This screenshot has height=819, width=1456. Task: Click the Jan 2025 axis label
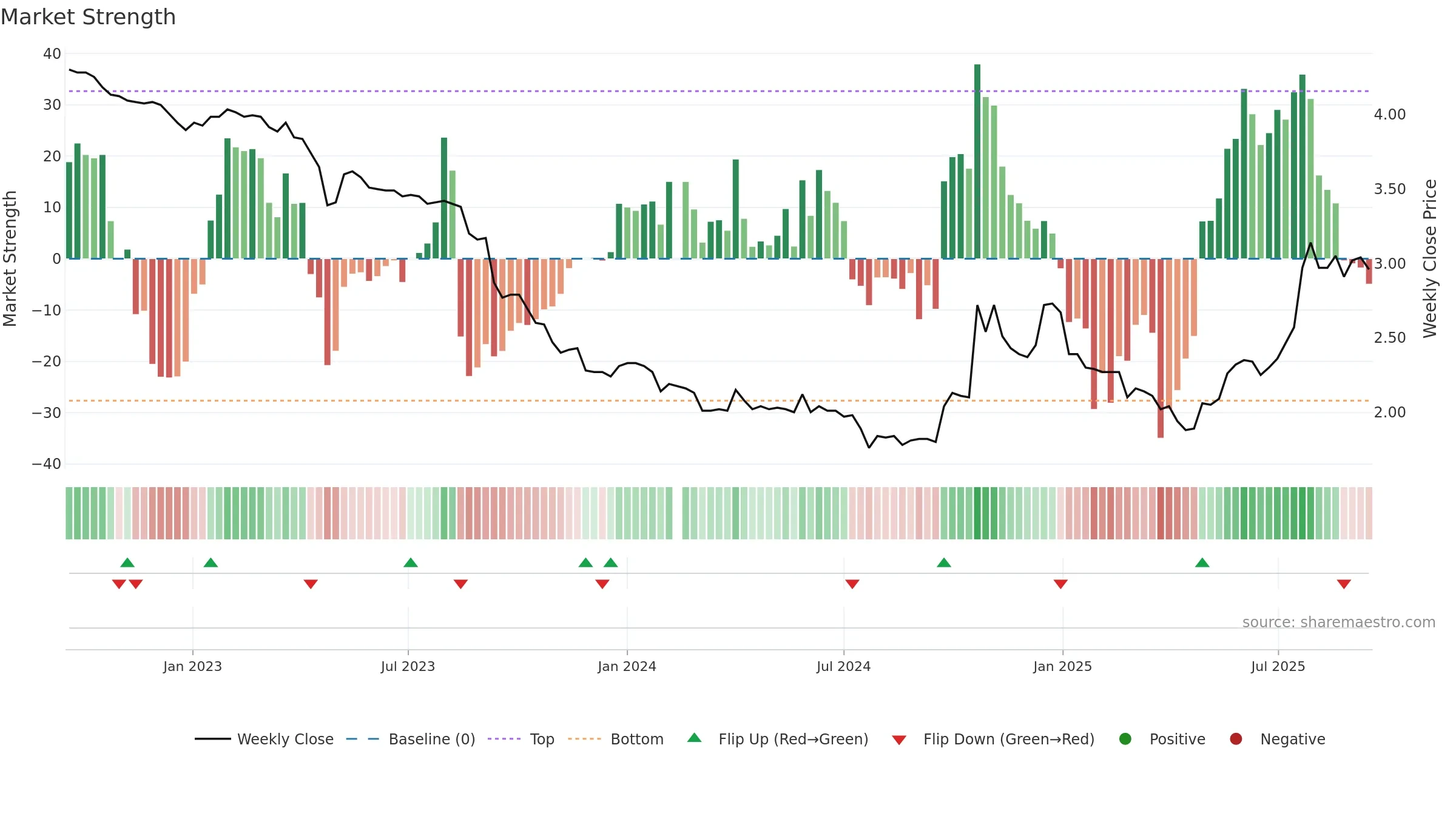(x=1062, y=667)
